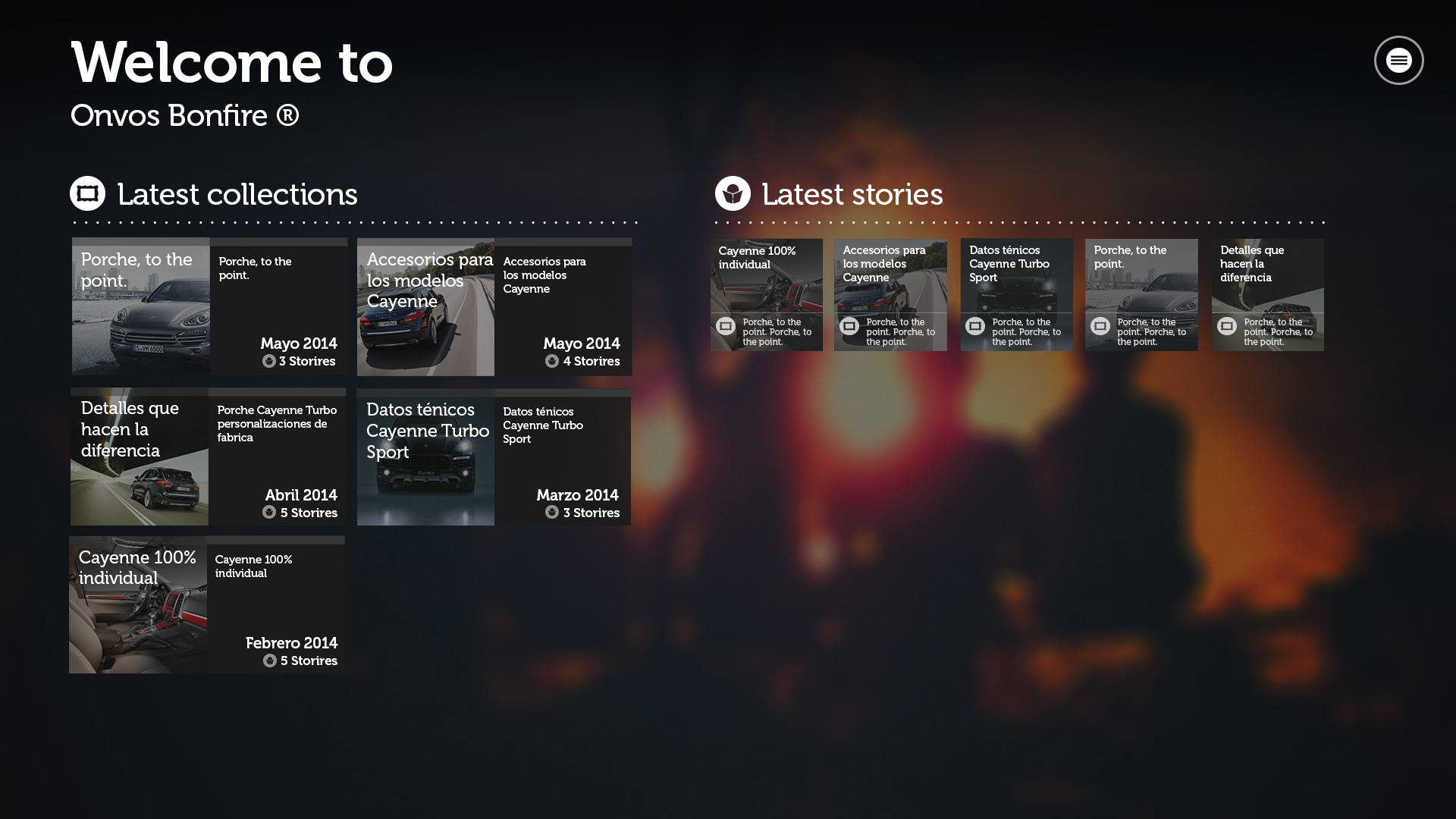Open 'Porche, to the point.' collection thumbnail
Image resolution: width=1456 pixels, height=819 pixels.
click(x=141, y=306)
